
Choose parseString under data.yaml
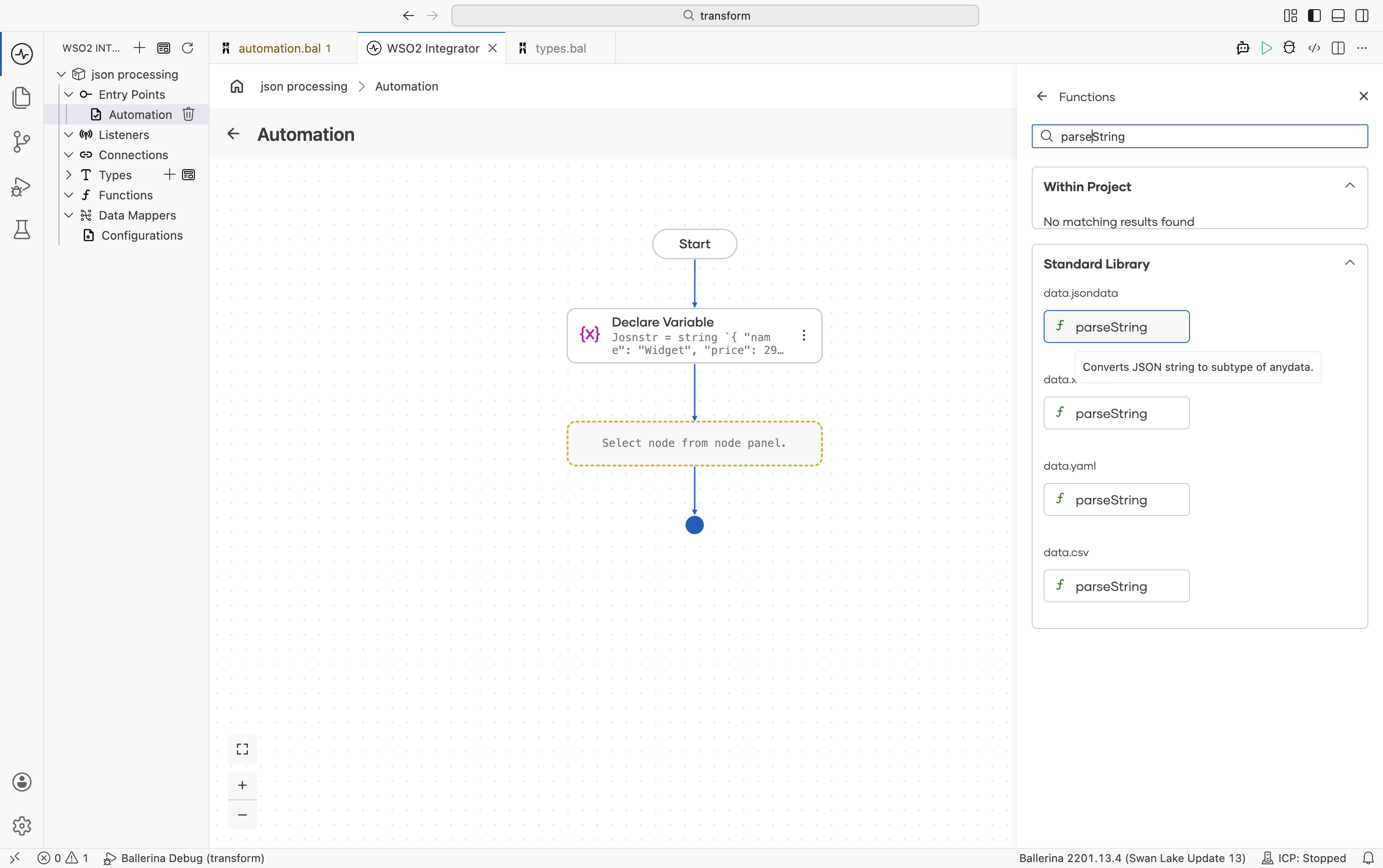tap(1116, 499)
